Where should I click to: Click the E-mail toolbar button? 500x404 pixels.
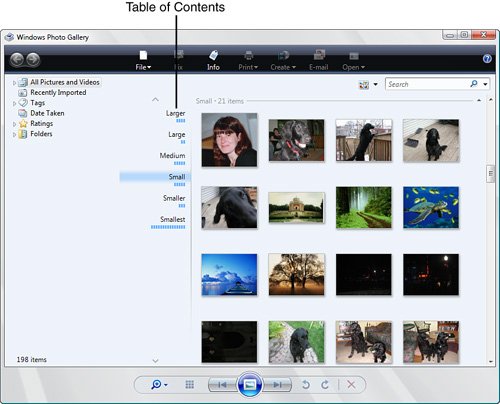click(x=319, y=60)
